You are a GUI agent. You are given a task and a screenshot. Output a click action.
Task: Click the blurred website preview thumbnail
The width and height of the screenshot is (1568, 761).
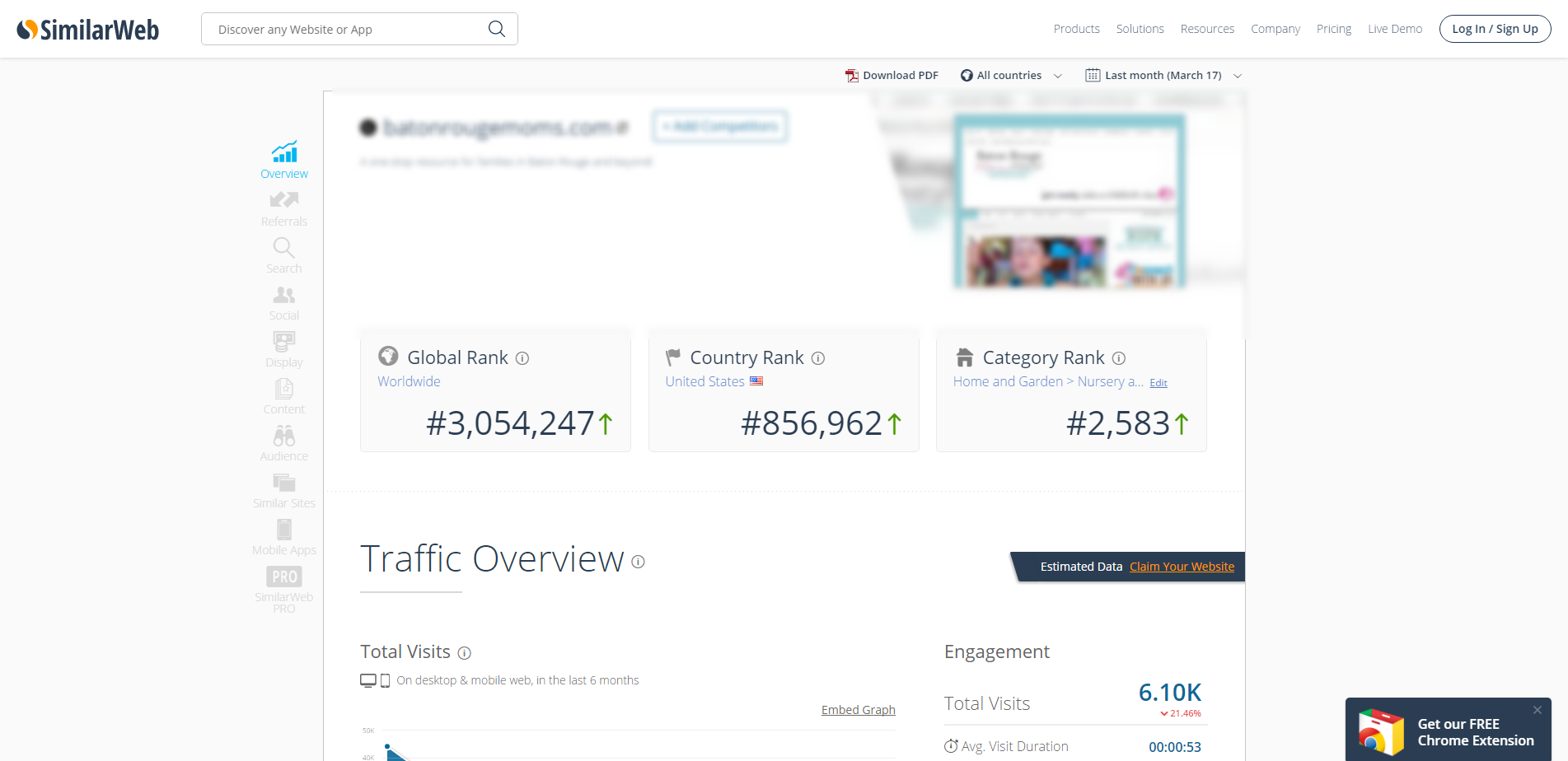click(x=1070, y=201)
